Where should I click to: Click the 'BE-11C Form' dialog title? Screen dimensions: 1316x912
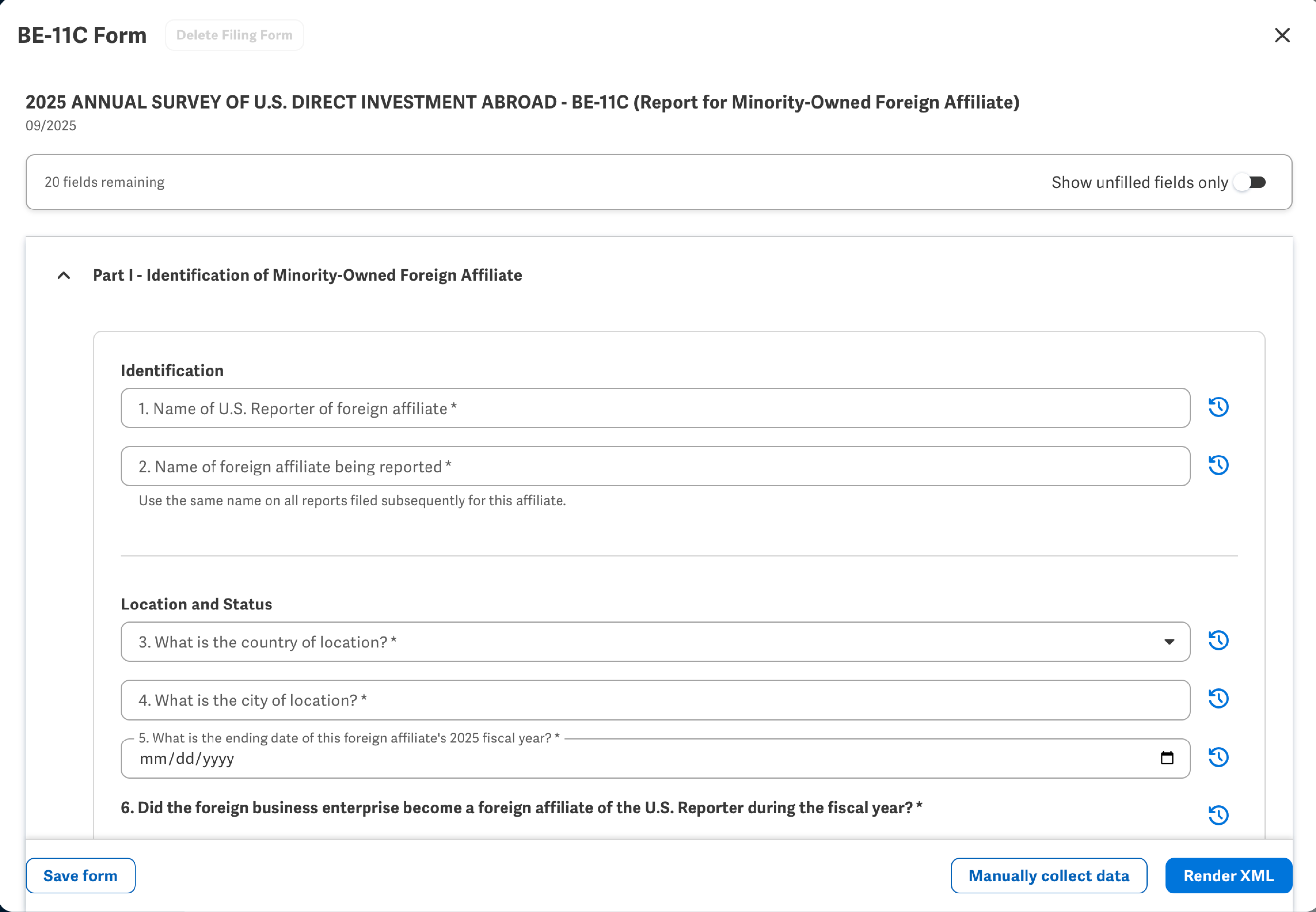pos(82,36)
